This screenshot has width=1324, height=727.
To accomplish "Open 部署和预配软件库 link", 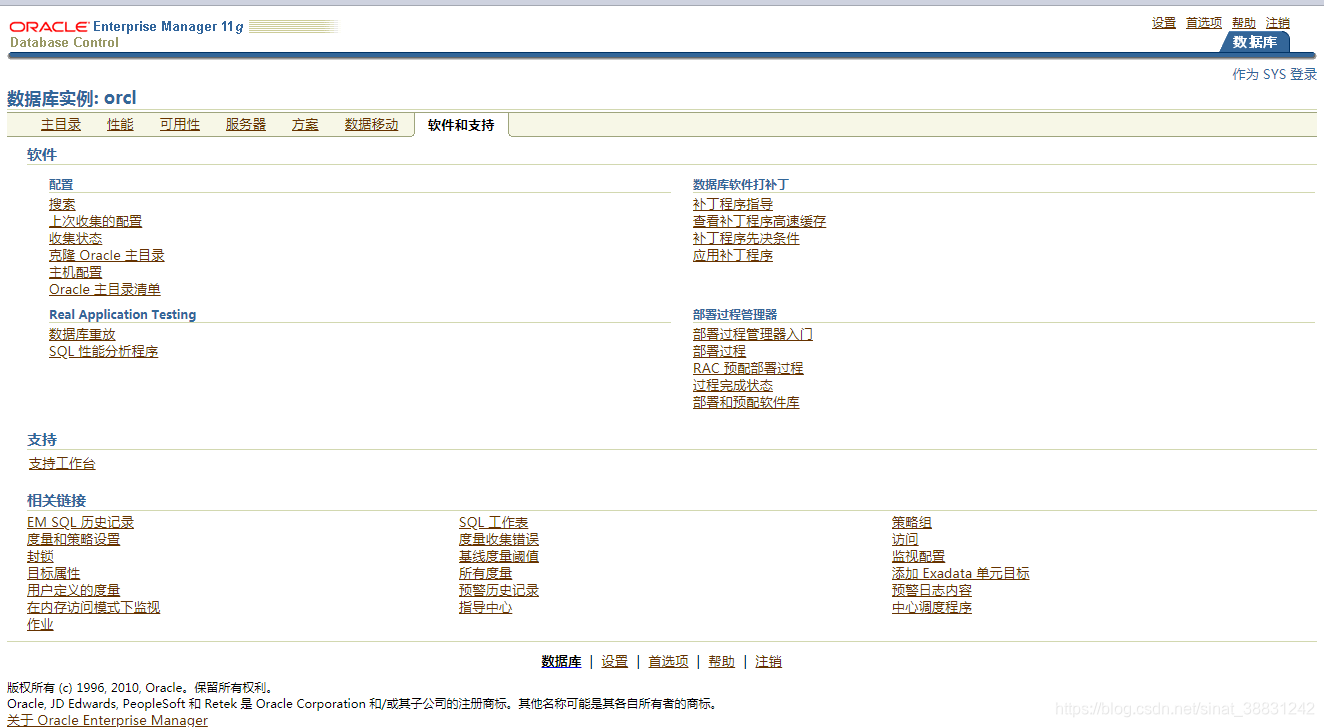I will pos(746,402).
